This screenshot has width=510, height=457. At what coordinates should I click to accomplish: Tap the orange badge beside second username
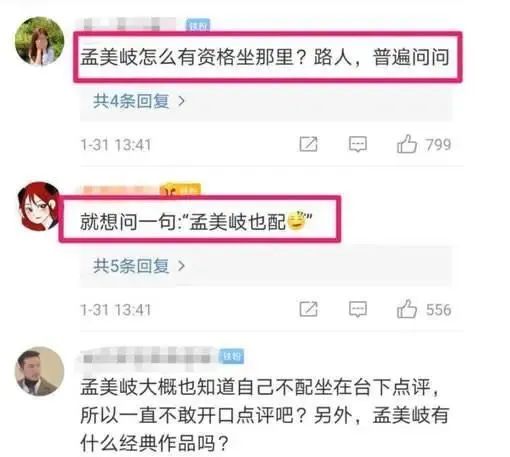[x=180, y=190]
